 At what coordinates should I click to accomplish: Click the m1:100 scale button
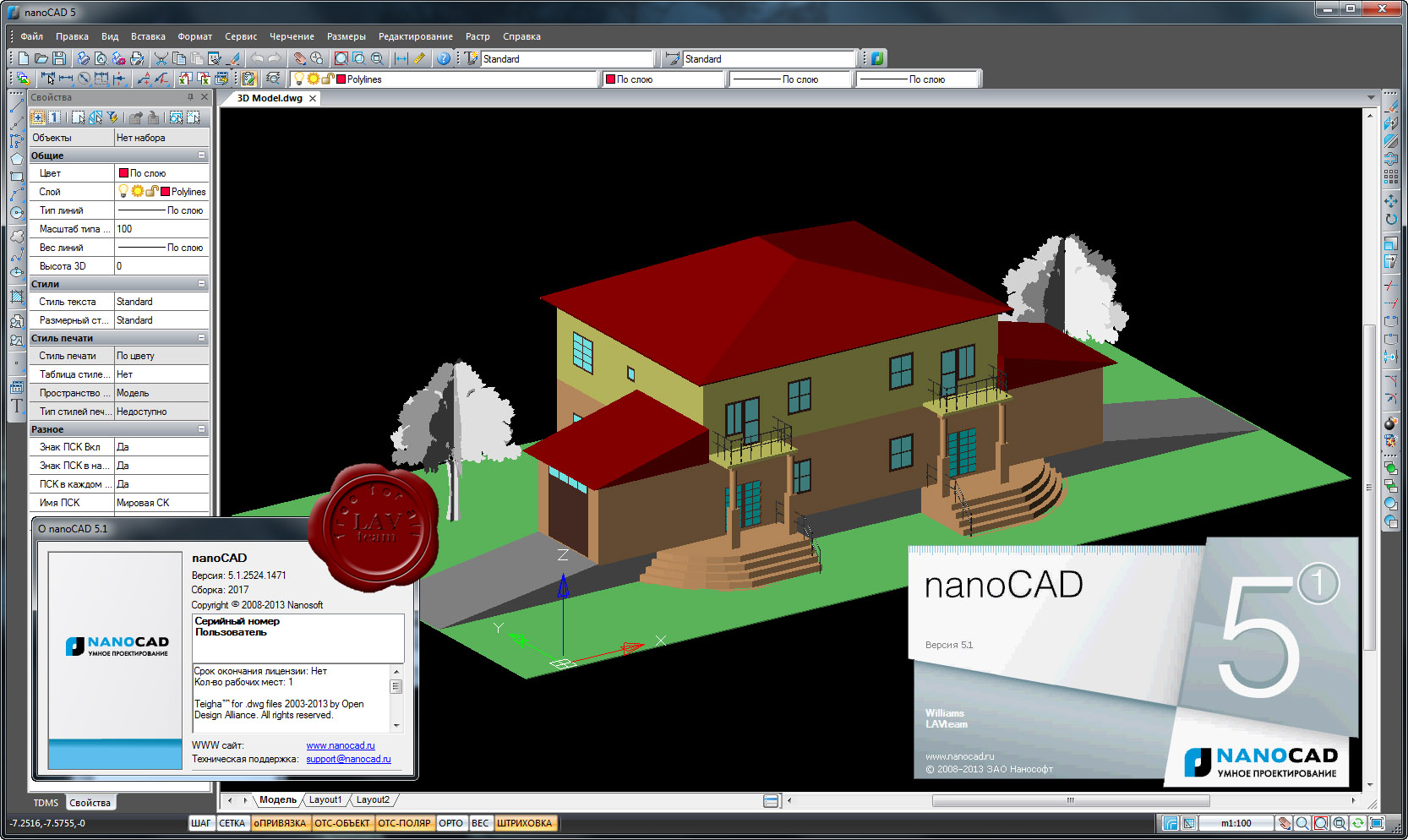pos(1236,823)
